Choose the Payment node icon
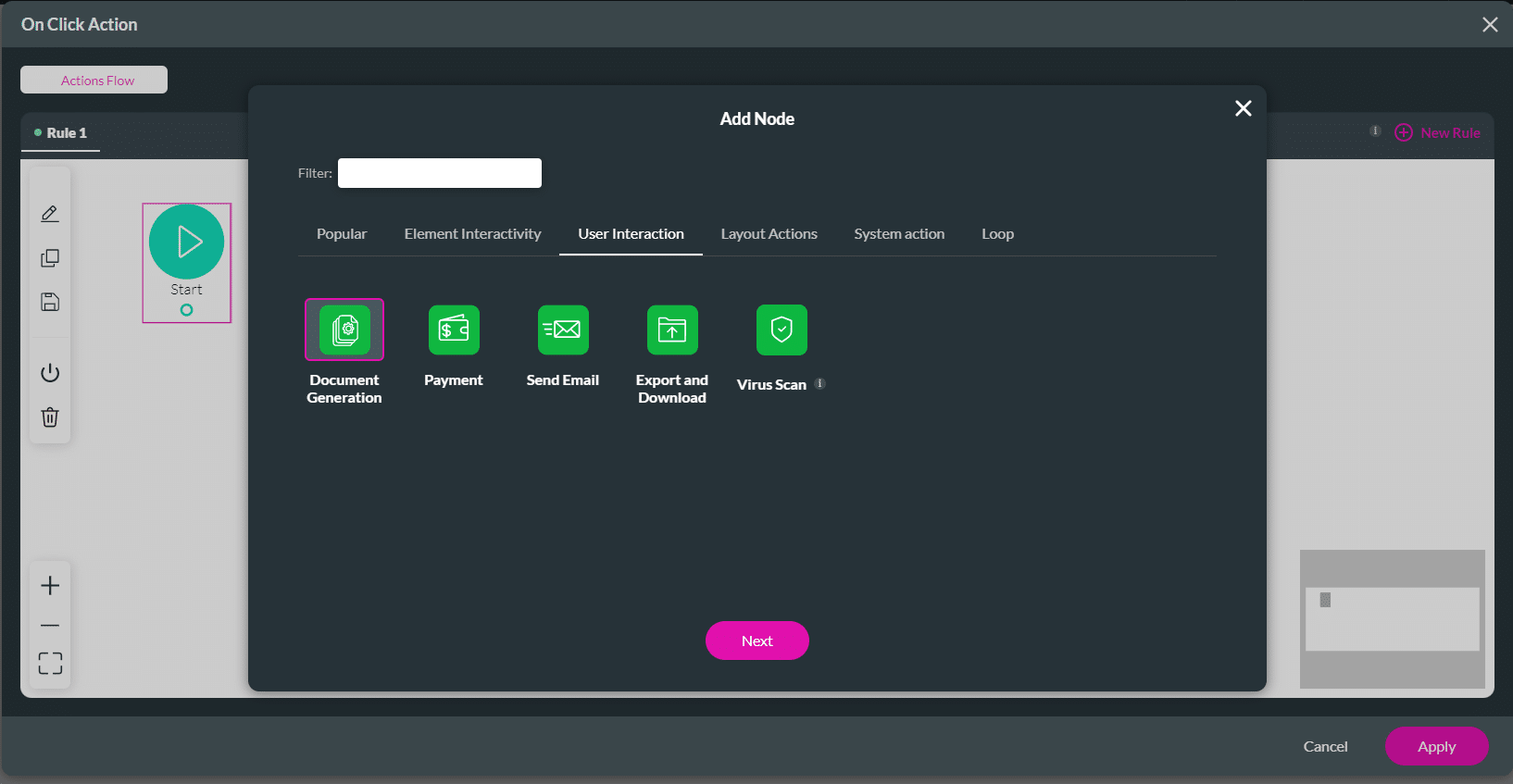 [x=454, y=330]
